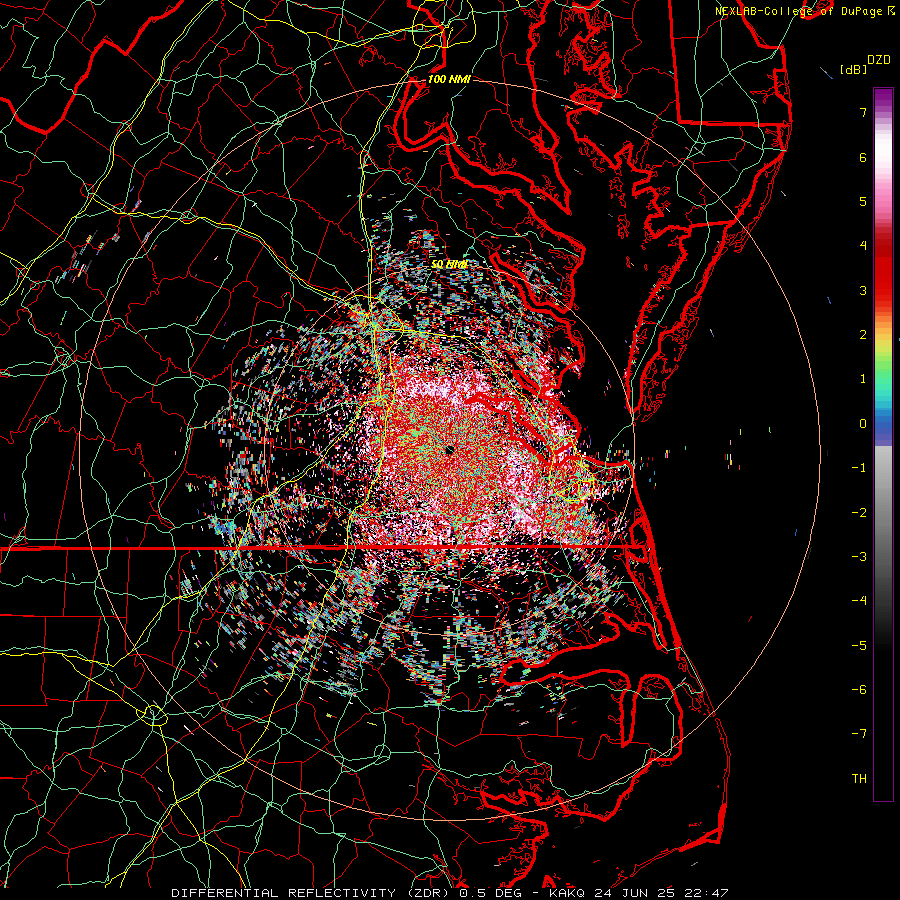Click the [dB] units label
This screenshot has width=900, height=900.
tap(854, 69)
